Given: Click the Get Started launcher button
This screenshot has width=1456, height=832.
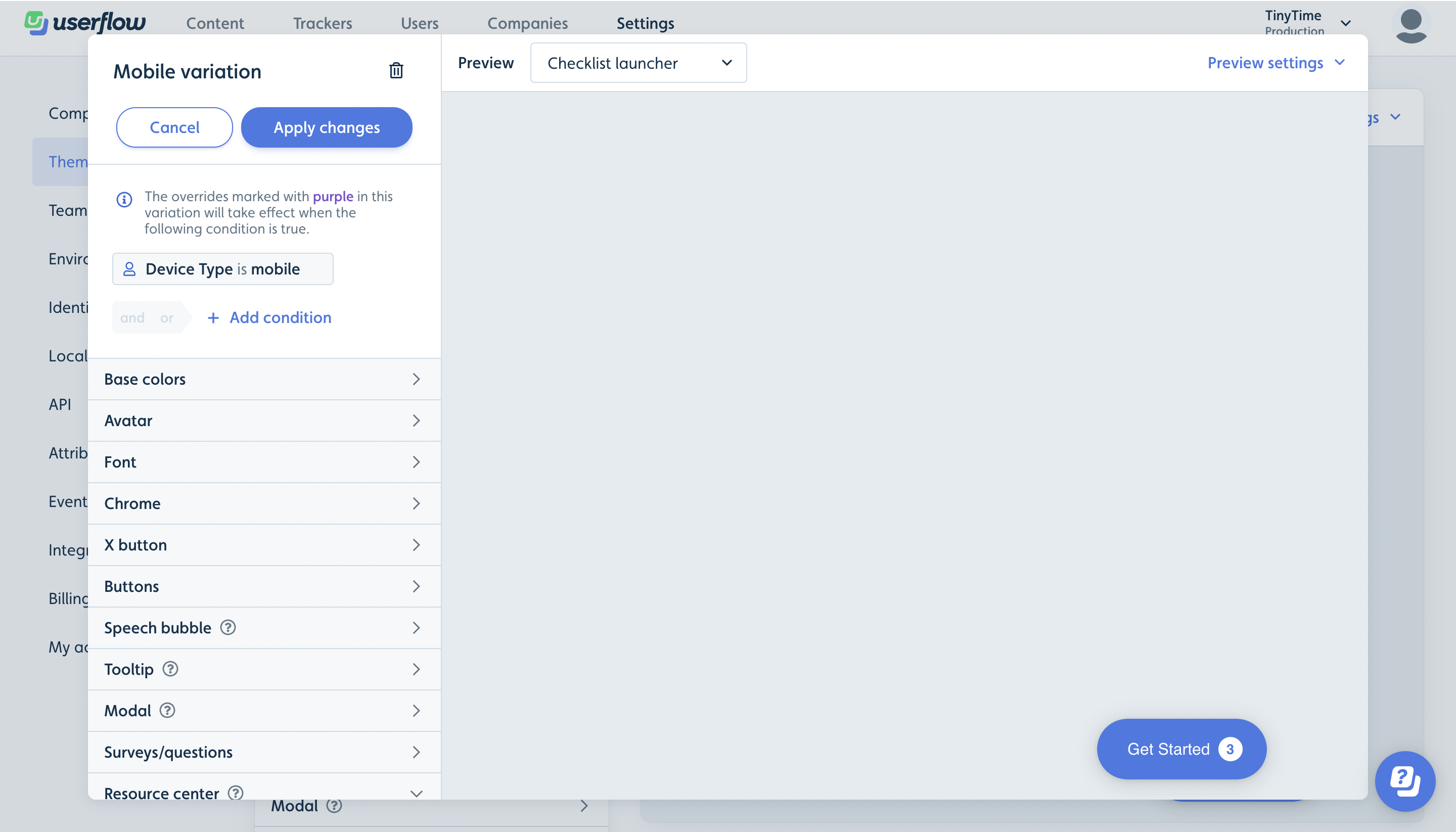Looking at the screenshot, I should (x=1181, y=749).
